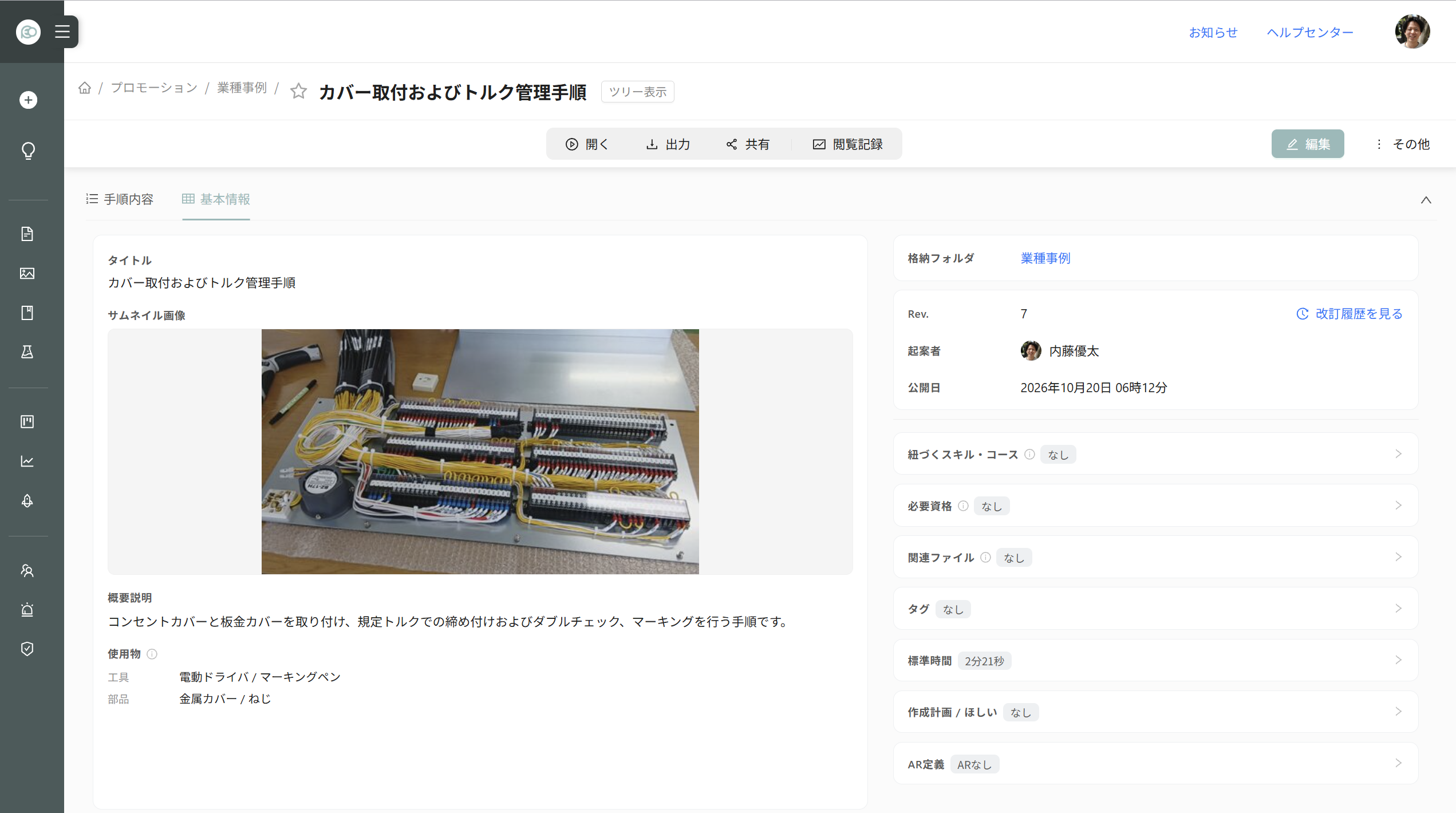The height and width of the screenshot is (813, 1456).
Task: Select the 基本情報 tab
Action: point(216,199)
